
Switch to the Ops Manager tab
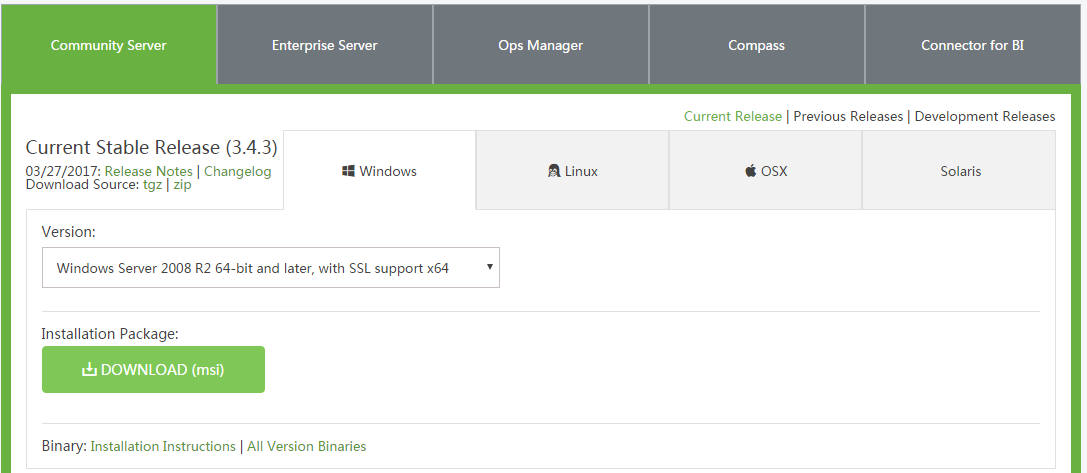click(541, 46)
